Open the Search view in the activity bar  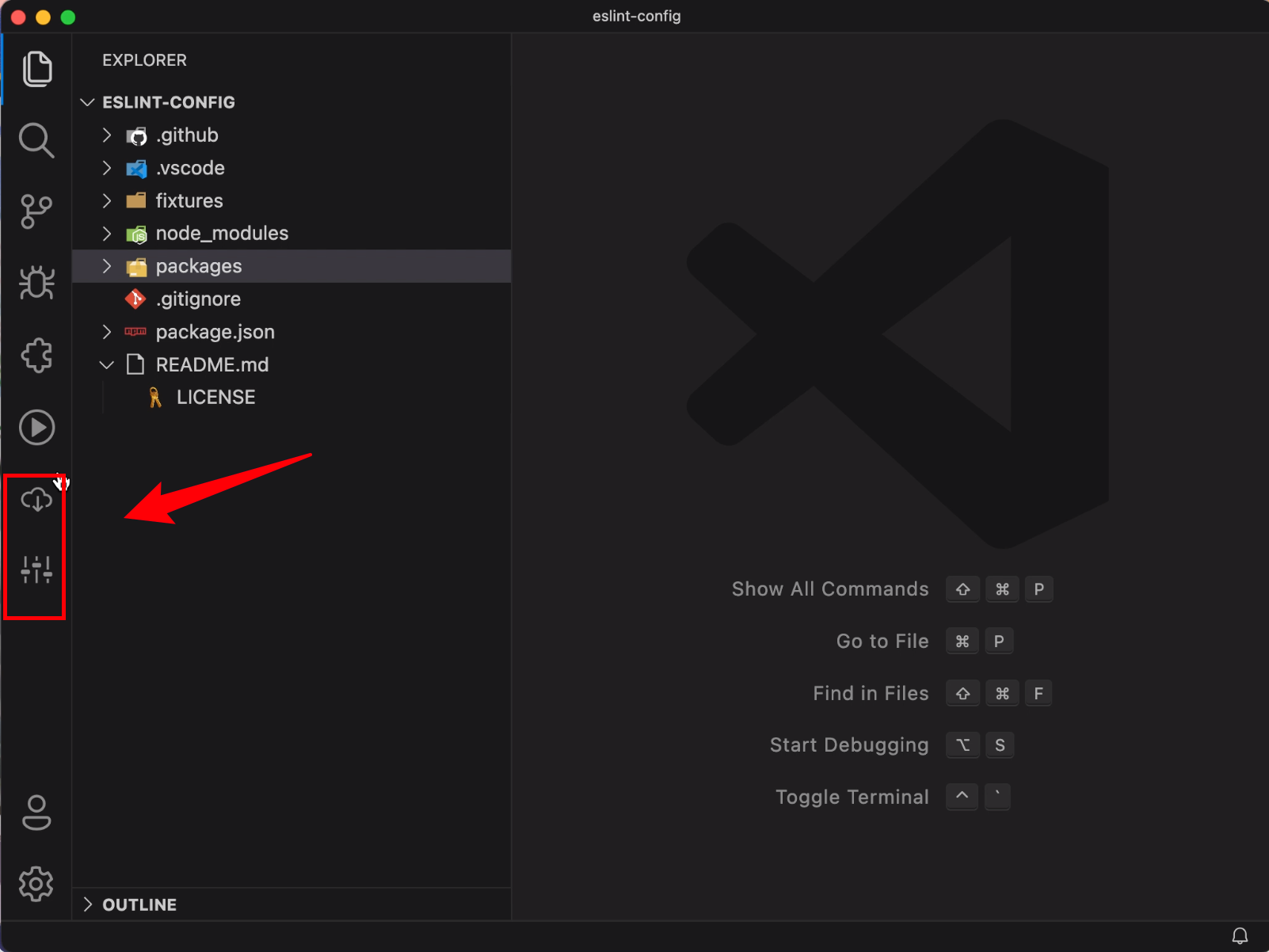click(x=36, y=140)
